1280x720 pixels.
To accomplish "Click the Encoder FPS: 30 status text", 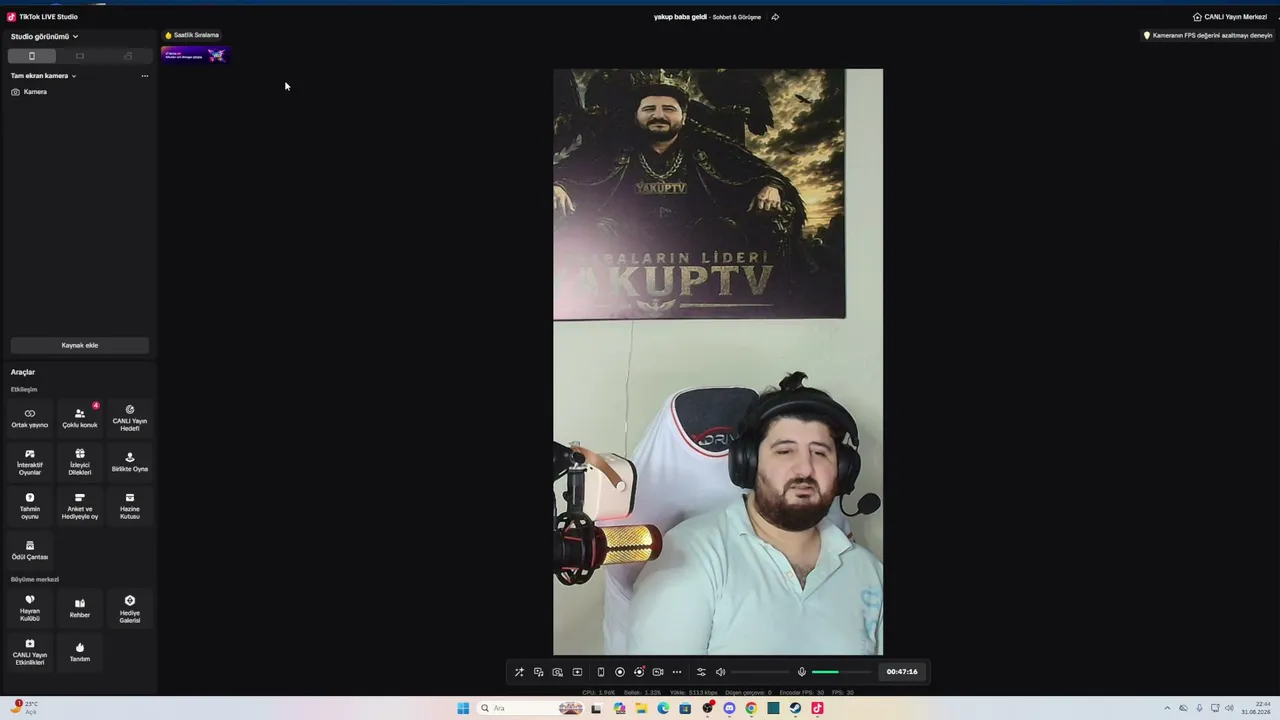I will (802, 692).
